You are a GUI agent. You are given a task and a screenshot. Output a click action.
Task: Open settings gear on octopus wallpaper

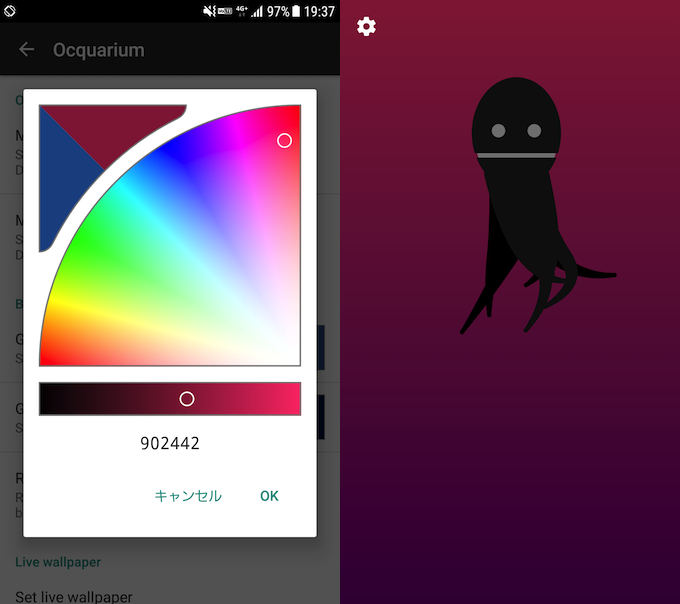(x=366, y=26)
